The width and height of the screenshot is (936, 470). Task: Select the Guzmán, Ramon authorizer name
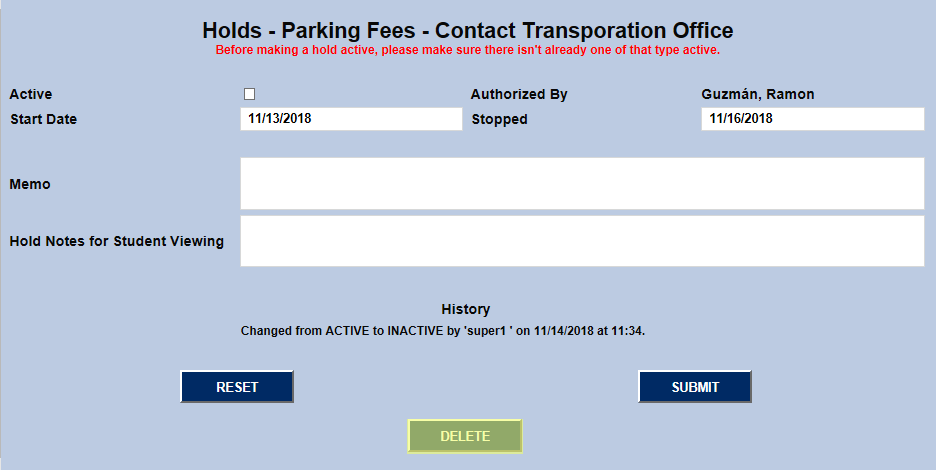pyautogui.click(x=758, y=94)
